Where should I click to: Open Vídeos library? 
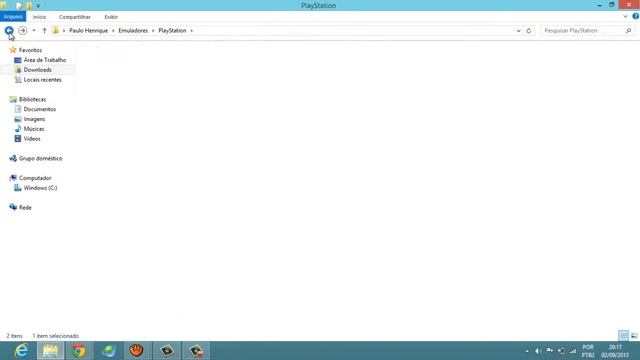[32, 138]
